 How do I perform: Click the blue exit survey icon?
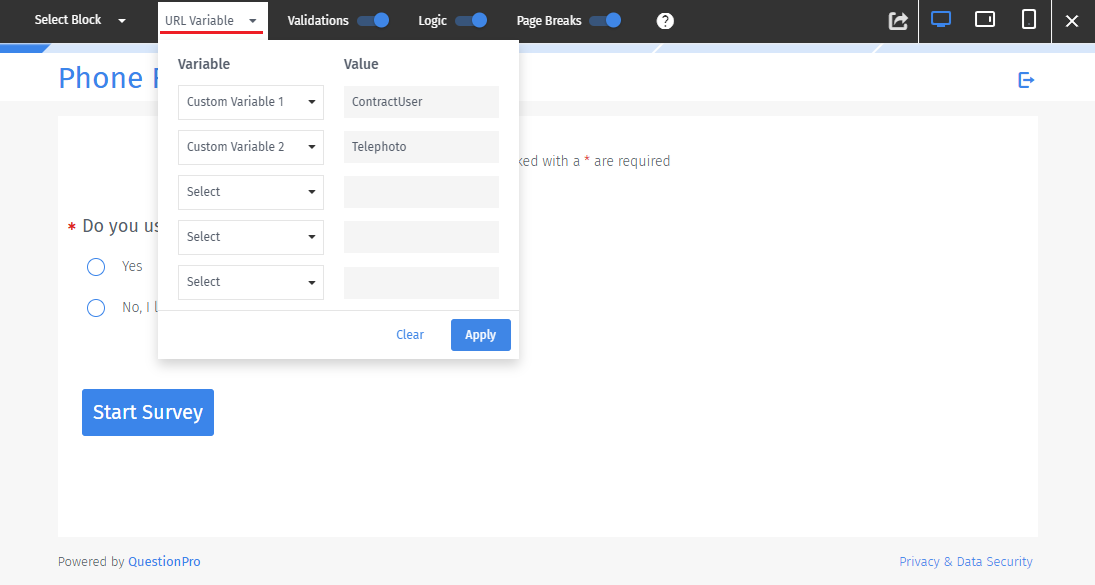1026,79
